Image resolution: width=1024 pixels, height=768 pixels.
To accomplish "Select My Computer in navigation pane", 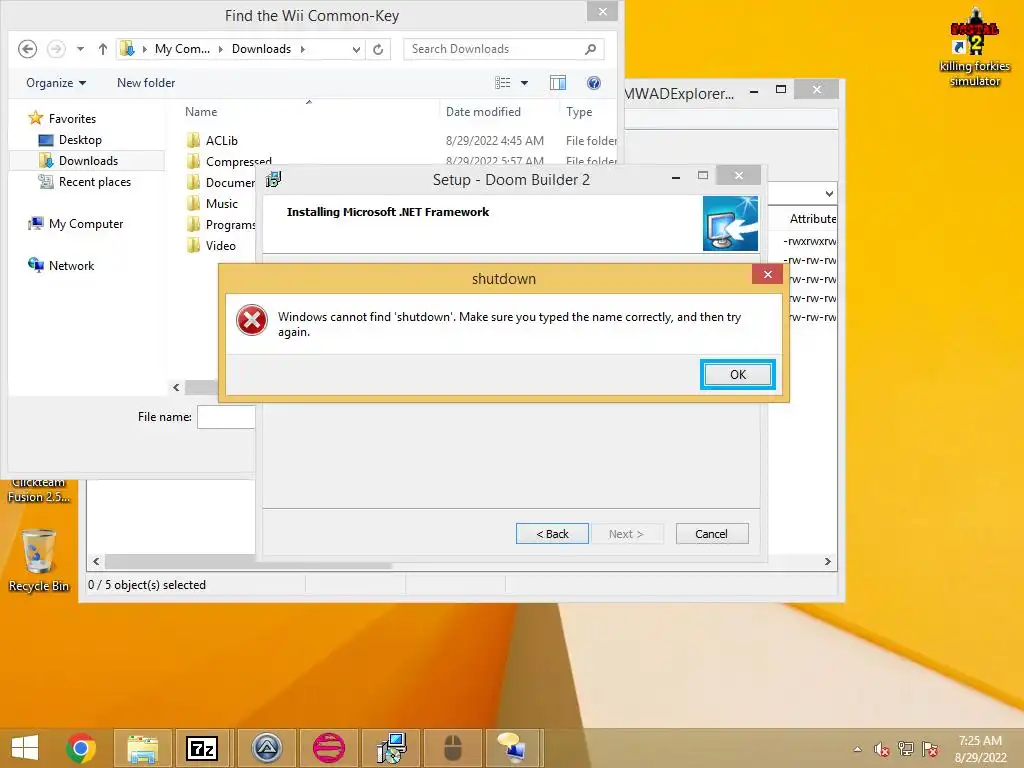I will [x=86, y=224].
